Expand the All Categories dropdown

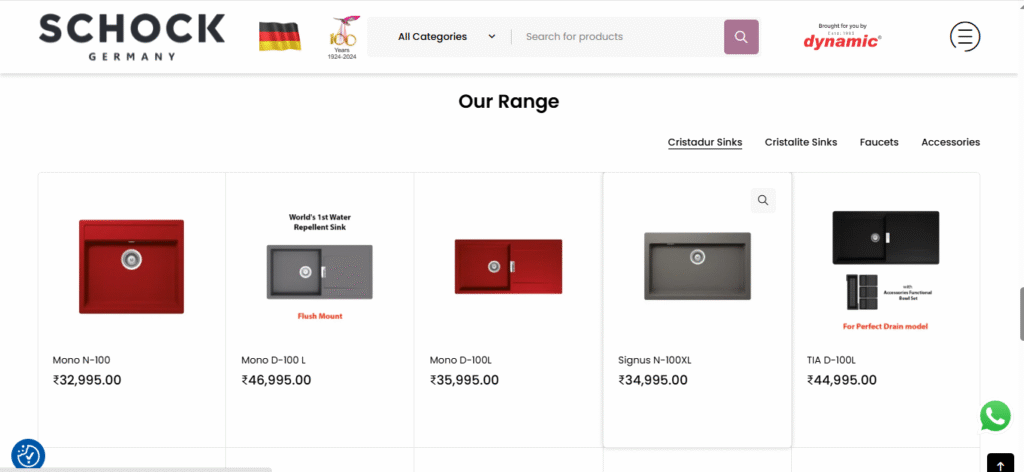(x=446, y=37)
